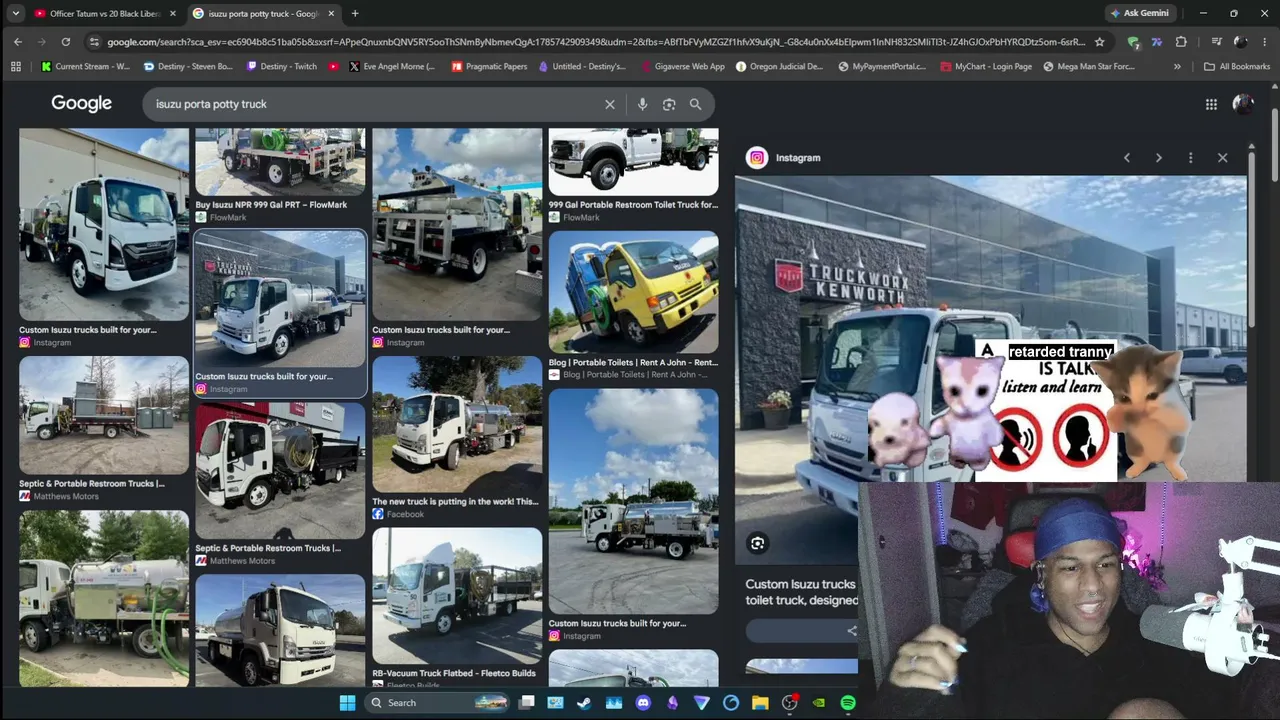
Task: Open the Eve Angel Morne X bookmark
Action: pos(393,67)
